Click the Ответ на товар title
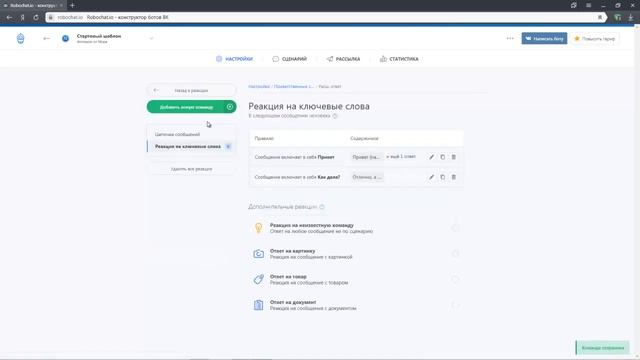Screen dimensions: 640x360 (x=288, y=276)
